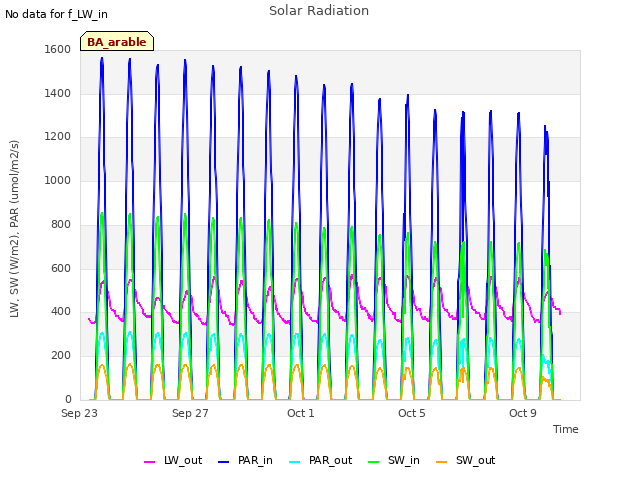Image resolution: width=640 pixels, height=480 pixels.
Task: Click the 0 y-axis tick label
Action: pos(68,399)
